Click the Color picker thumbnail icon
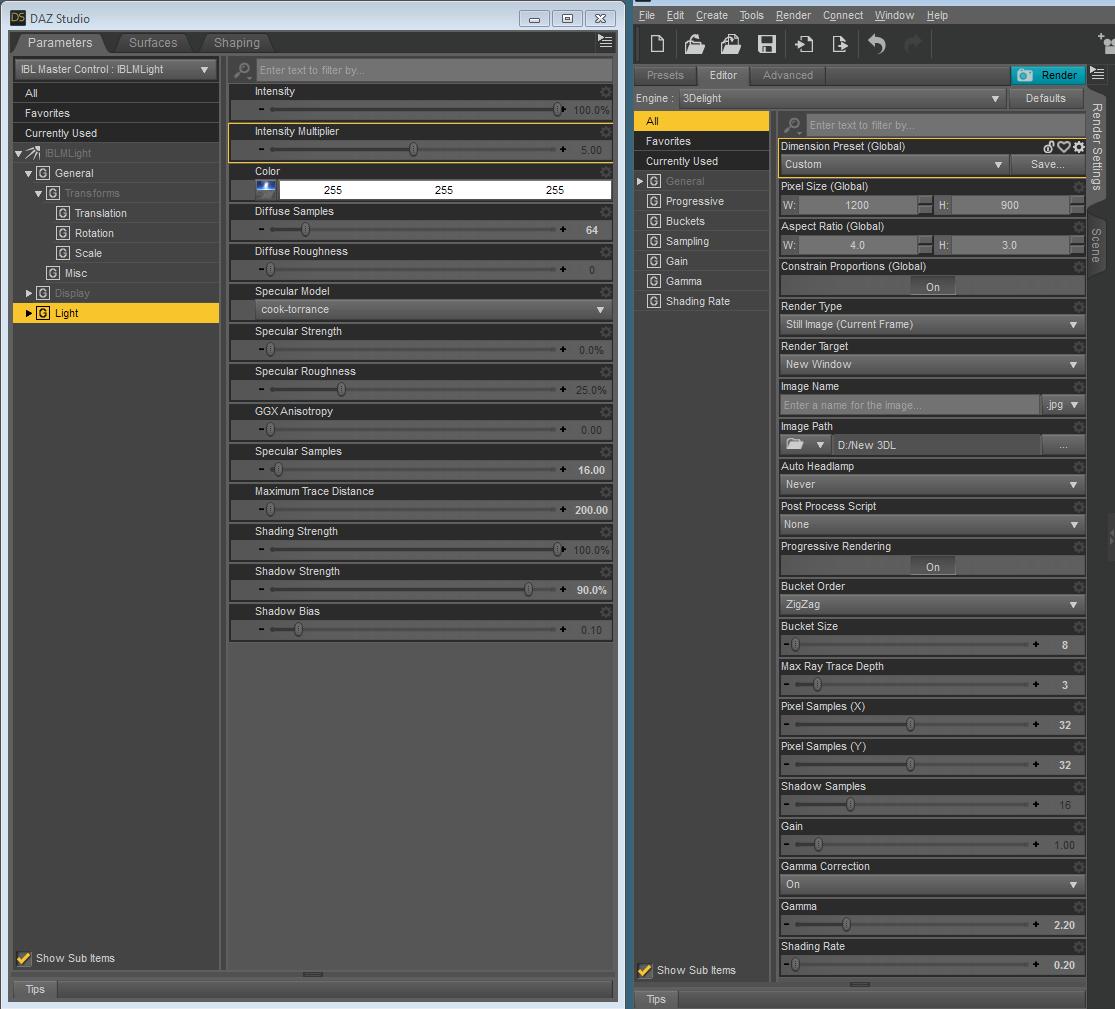The image size is (1115, 1009). click(x=266, y=189)
